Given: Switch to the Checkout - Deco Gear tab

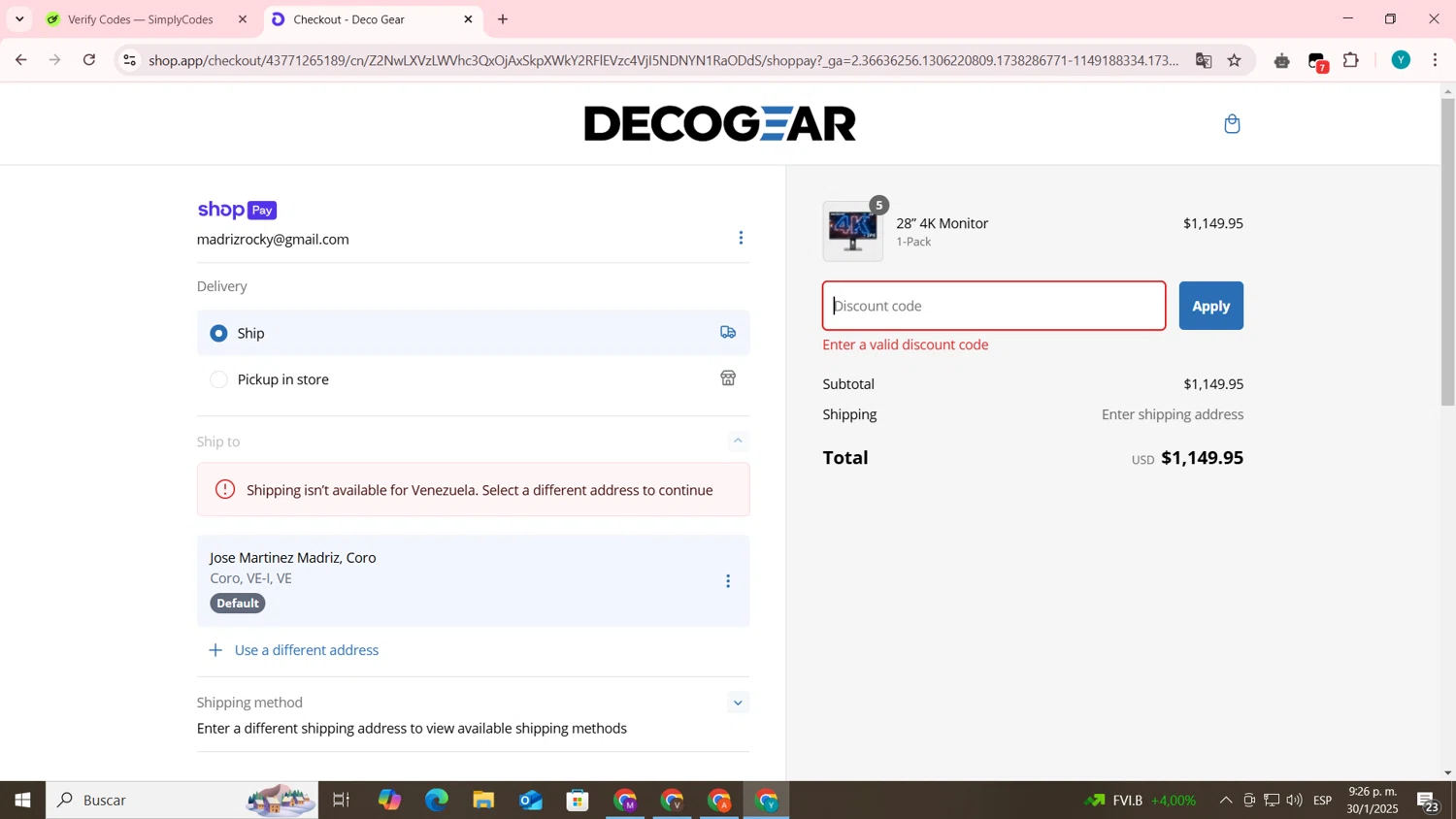Looking at the screenshot, I should coord(372,19).
